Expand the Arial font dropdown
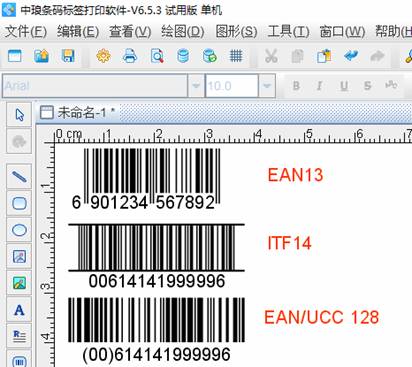The image size is (412, 367). tap(196, 86)
